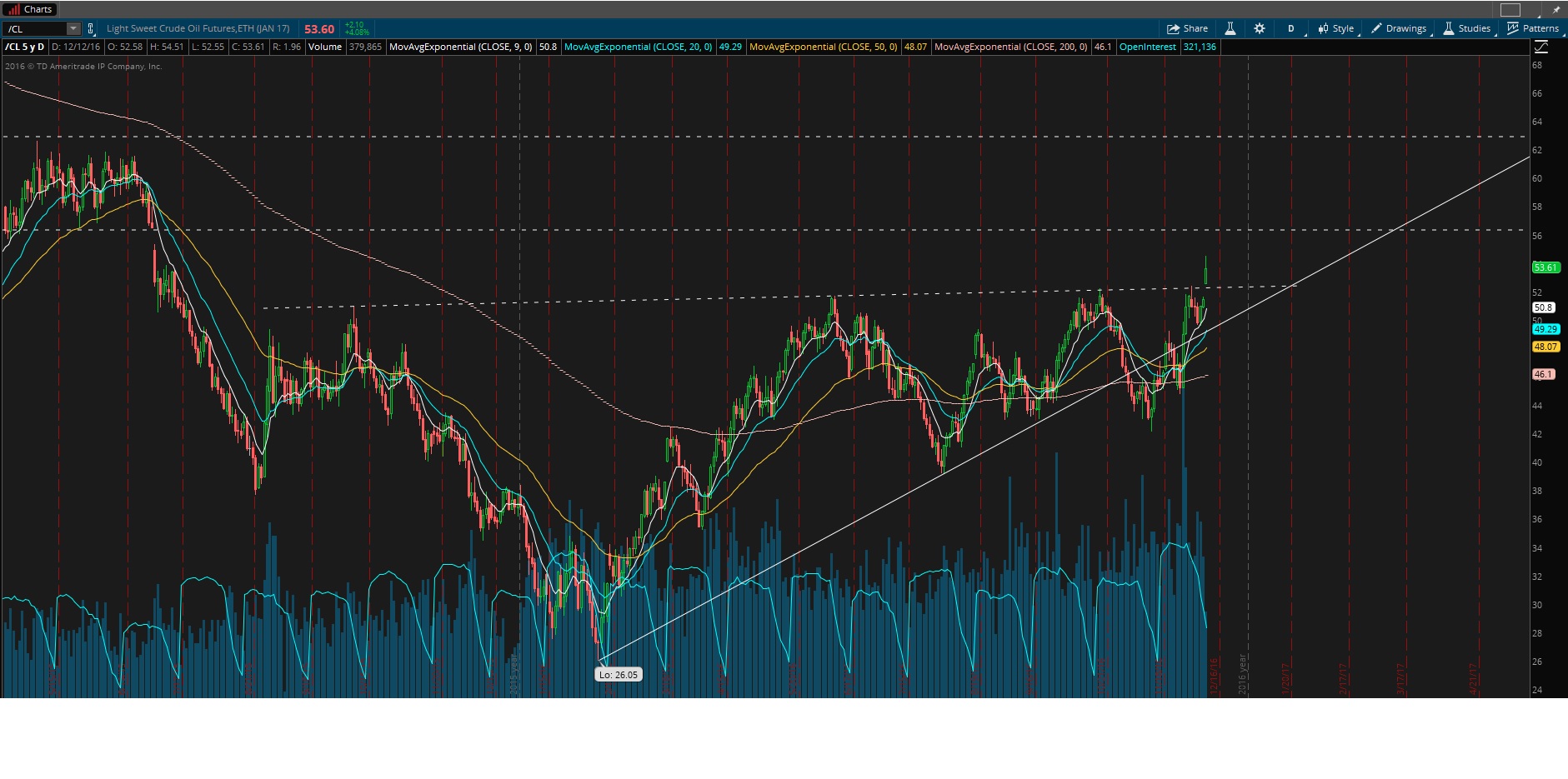Expand the /CL symbol dropdown arrow

pyautogui.click(x=73, y=28)
